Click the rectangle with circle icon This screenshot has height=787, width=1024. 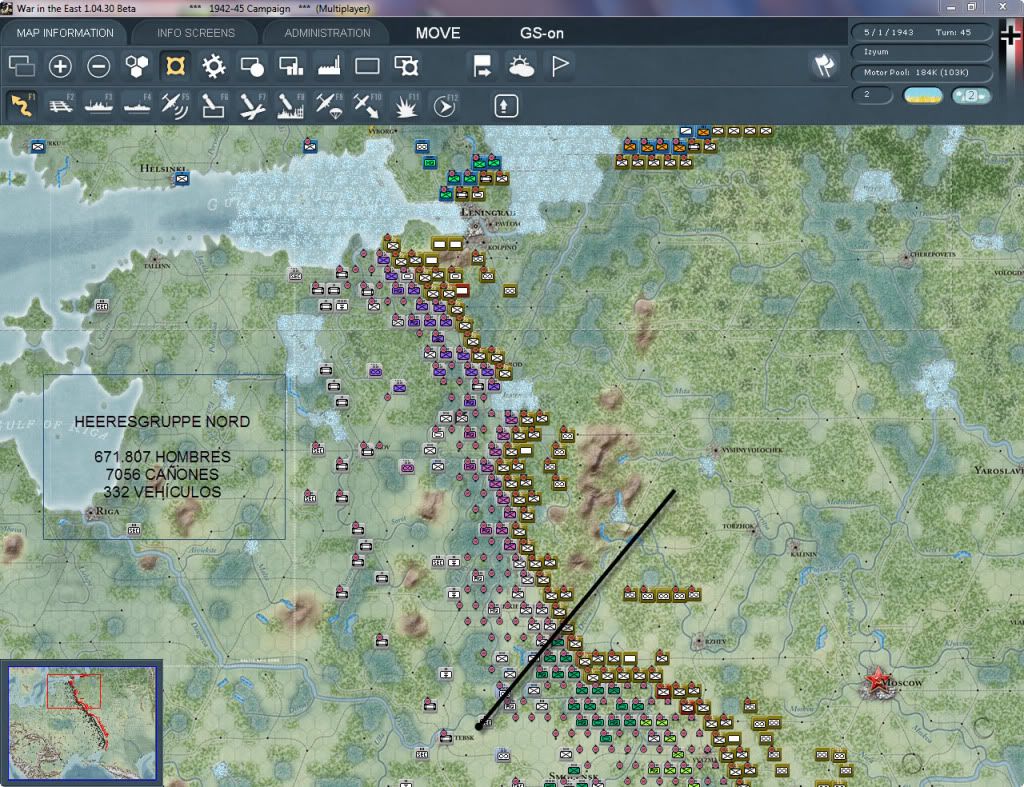[x=252, y=66]
